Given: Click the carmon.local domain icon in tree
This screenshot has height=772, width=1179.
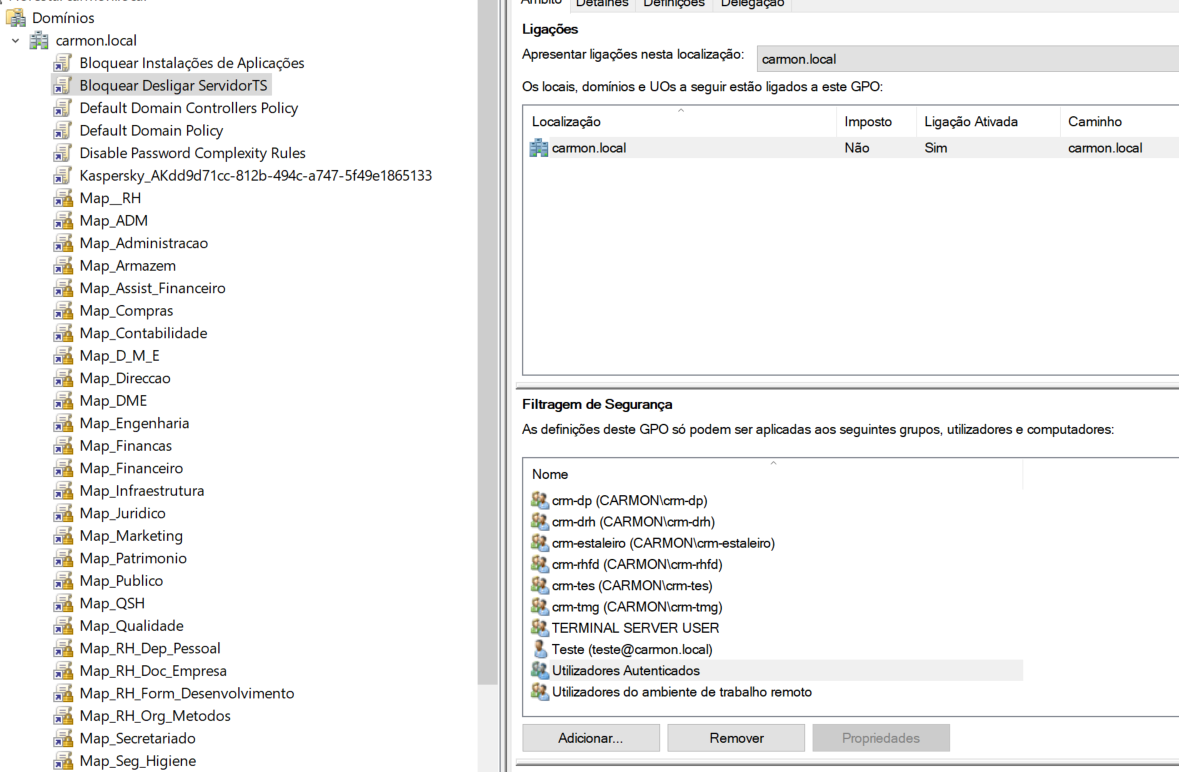Looking at the screenshot, I should 39,41.
